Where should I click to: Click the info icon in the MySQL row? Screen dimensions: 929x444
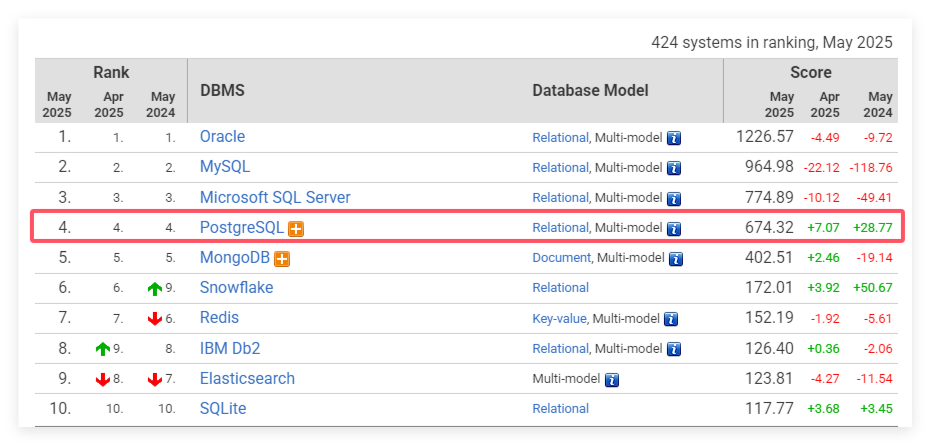pyautogui.click(x=674, y=168)
